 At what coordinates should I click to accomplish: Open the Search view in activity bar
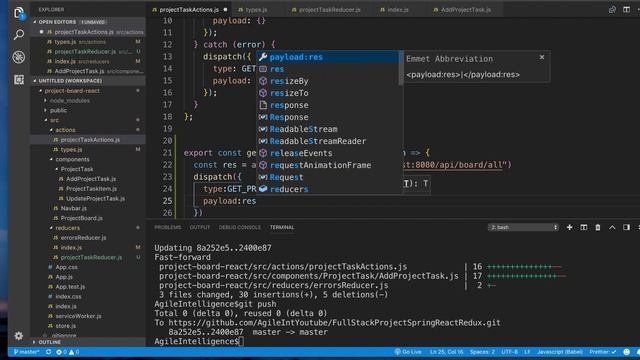[18, 35]
